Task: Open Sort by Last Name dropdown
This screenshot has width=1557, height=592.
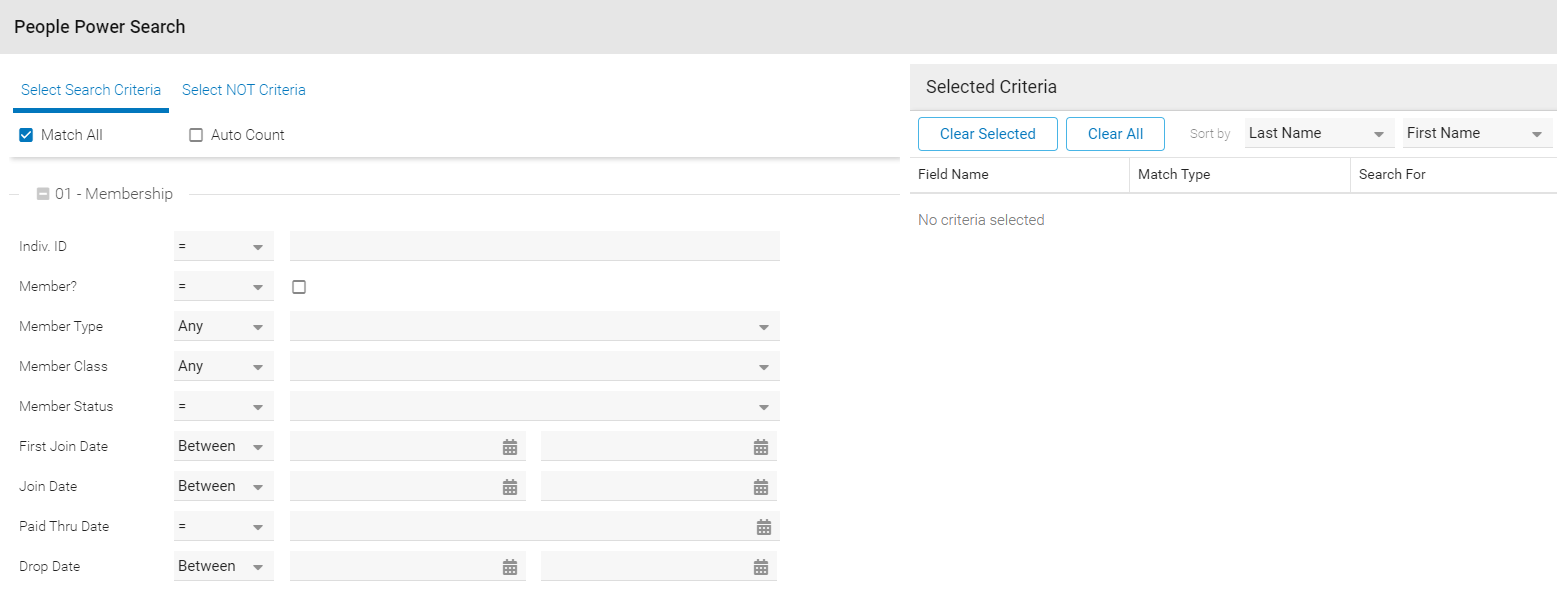Action: click(x=1320, y=133)
